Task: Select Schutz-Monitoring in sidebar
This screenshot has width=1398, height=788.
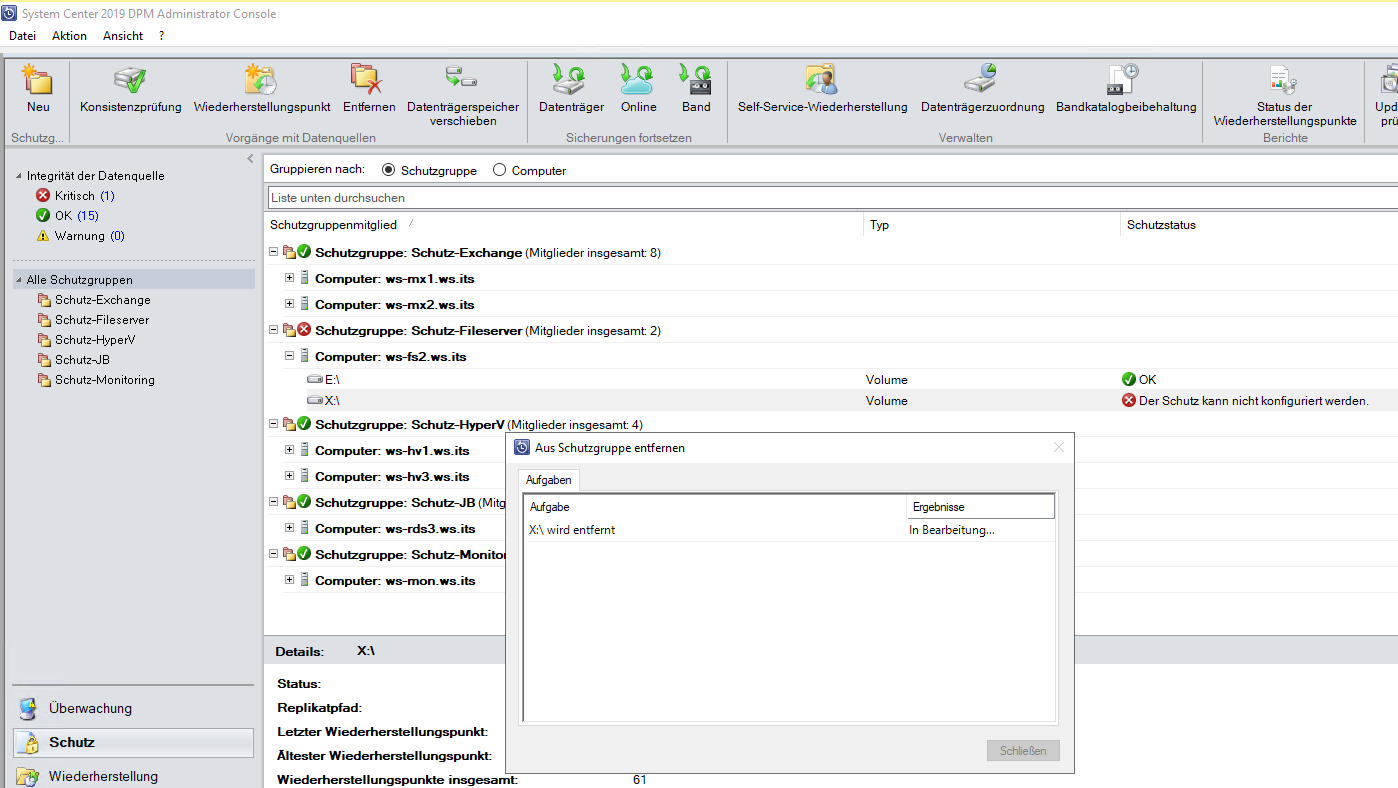Action: tap(105, 380)
